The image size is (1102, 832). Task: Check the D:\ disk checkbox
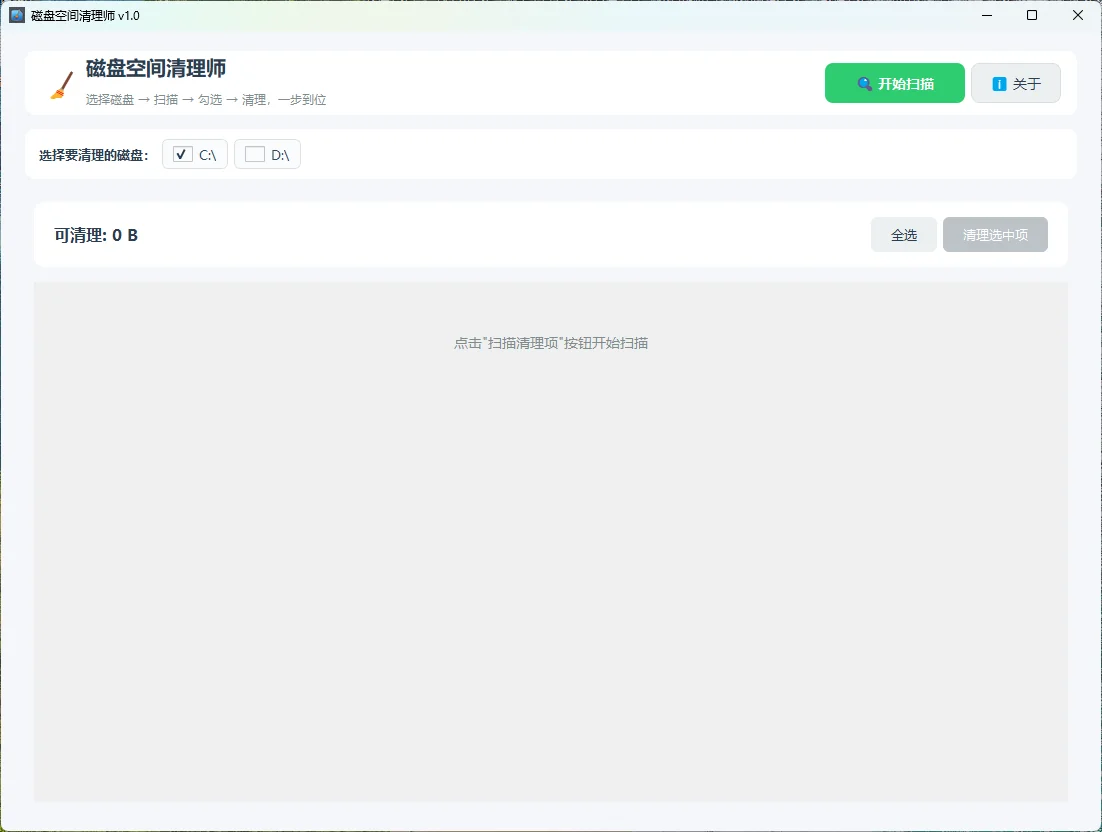[x=254, y=155]
